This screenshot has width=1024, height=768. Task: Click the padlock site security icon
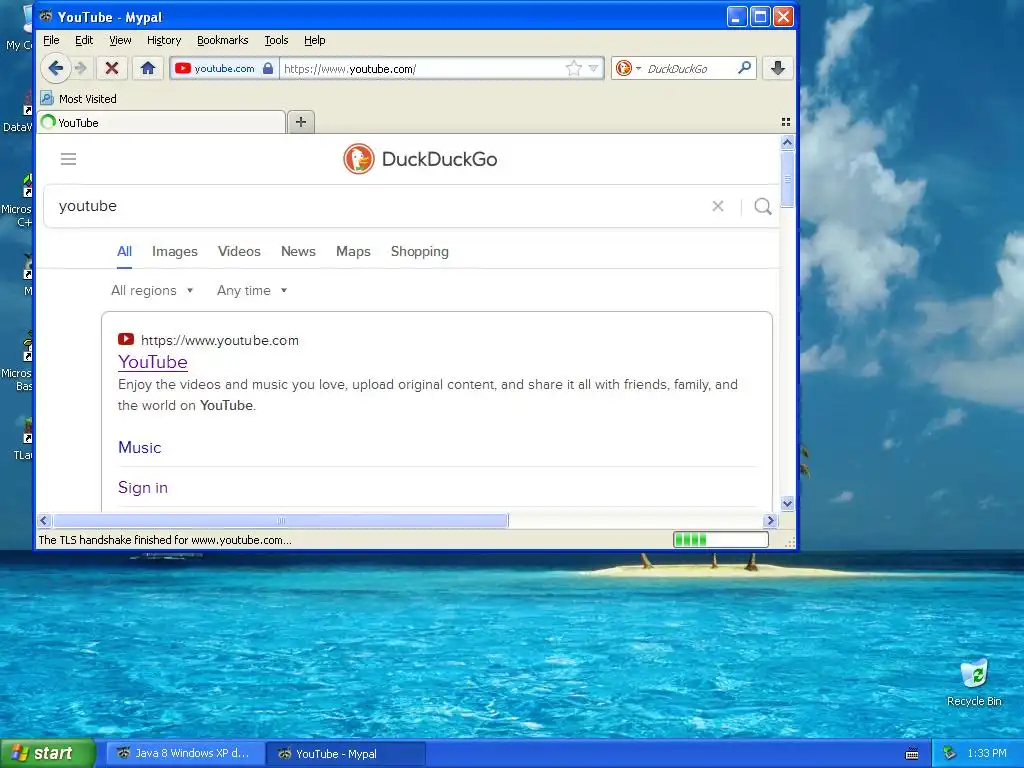coord(268,68)
